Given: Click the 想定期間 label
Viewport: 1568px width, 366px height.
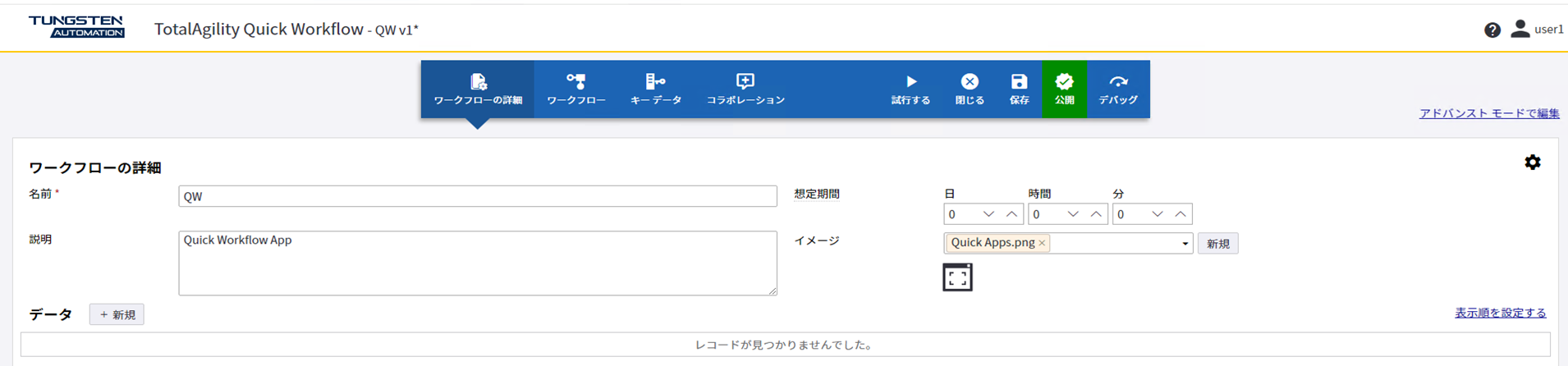Looking at the screenshot, I should [817, 194].
